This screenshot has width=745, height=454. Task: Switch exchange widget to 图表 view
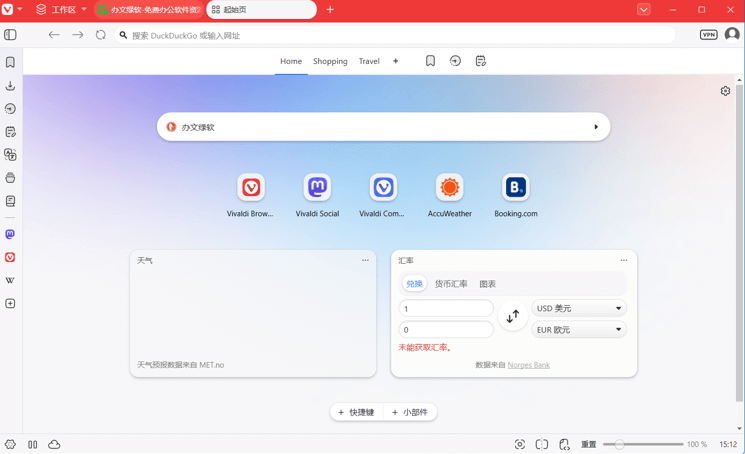[x=487, y=284]
